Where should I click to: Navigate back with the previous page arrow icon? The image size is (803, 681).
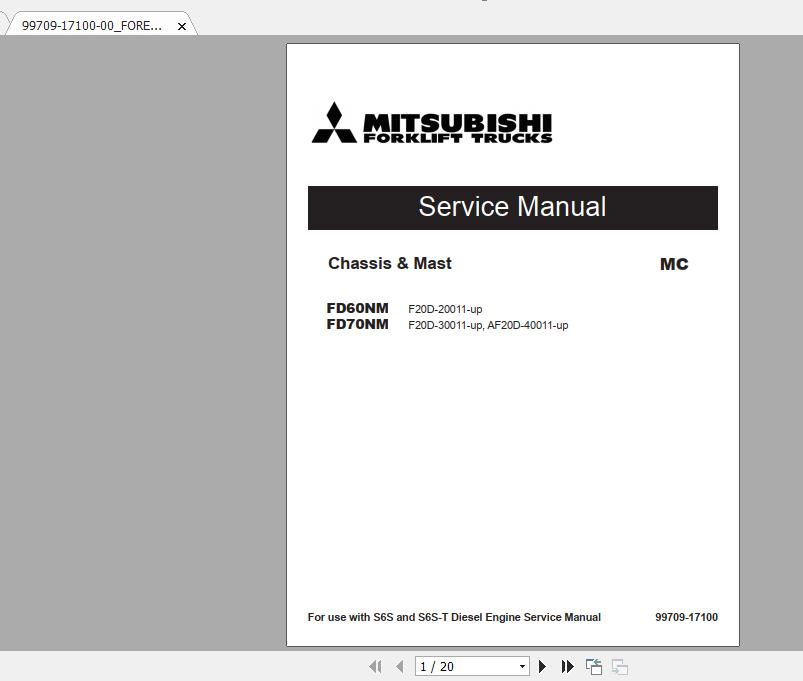(x=398, y=666)
